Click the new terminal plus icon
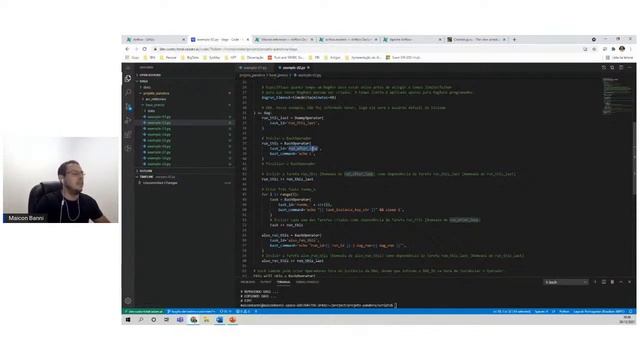The height and width of the screenshot is (360, 640). click(595, 282)
